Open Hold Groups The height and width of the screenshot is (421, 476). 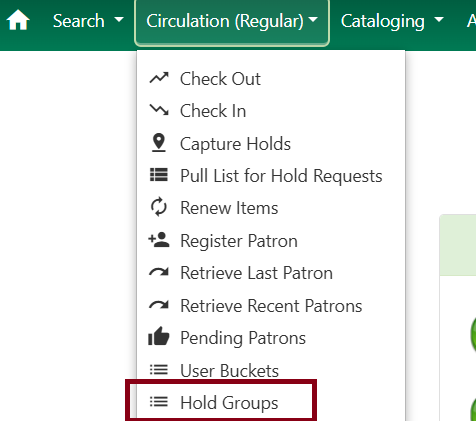271,402
